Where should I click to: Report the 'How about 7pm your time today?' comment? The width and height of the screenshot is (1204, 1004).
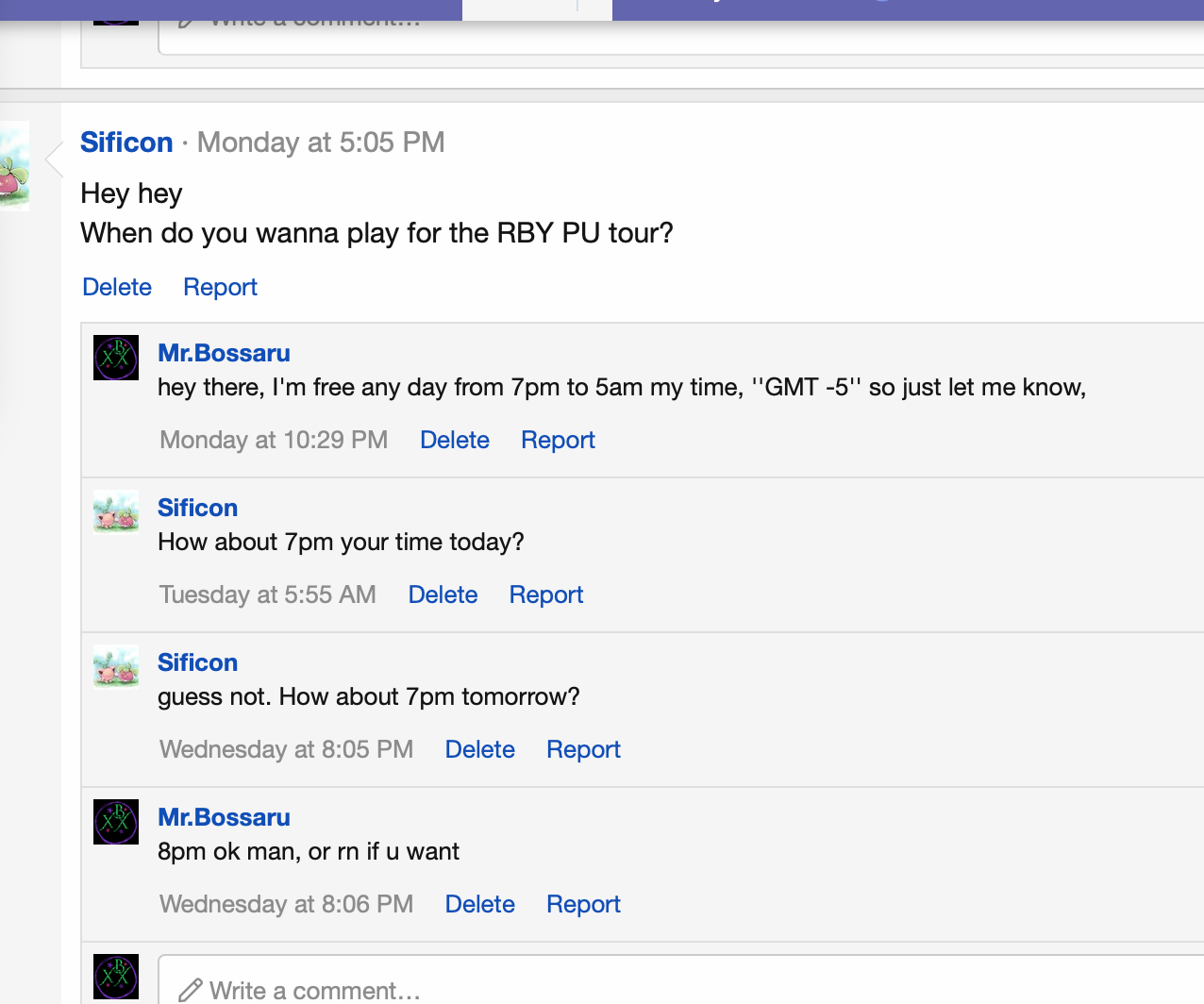tap(546, 594)
